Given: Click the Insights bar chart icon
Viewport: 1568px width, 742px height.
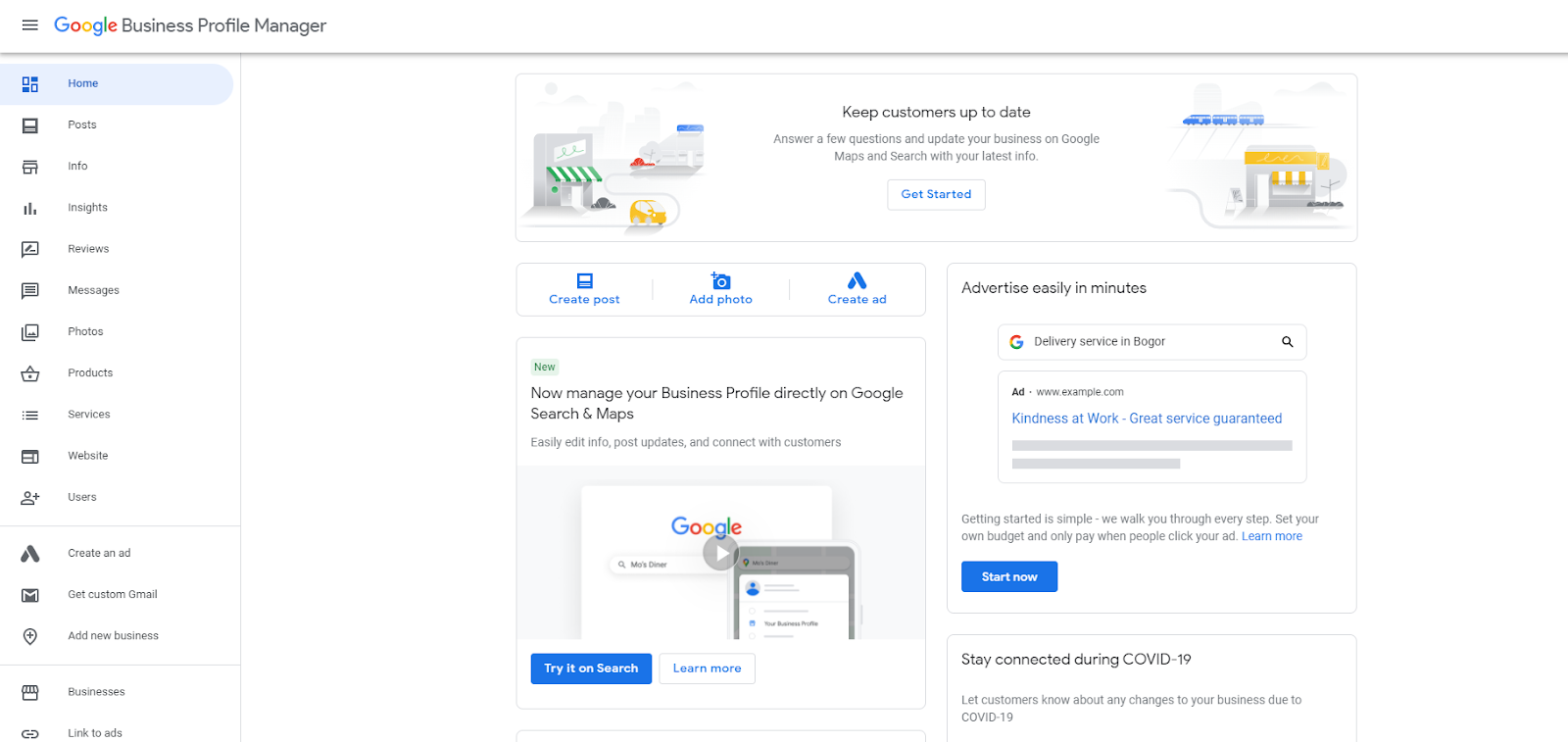Looking at the screenshot, I should click(30, 208).
